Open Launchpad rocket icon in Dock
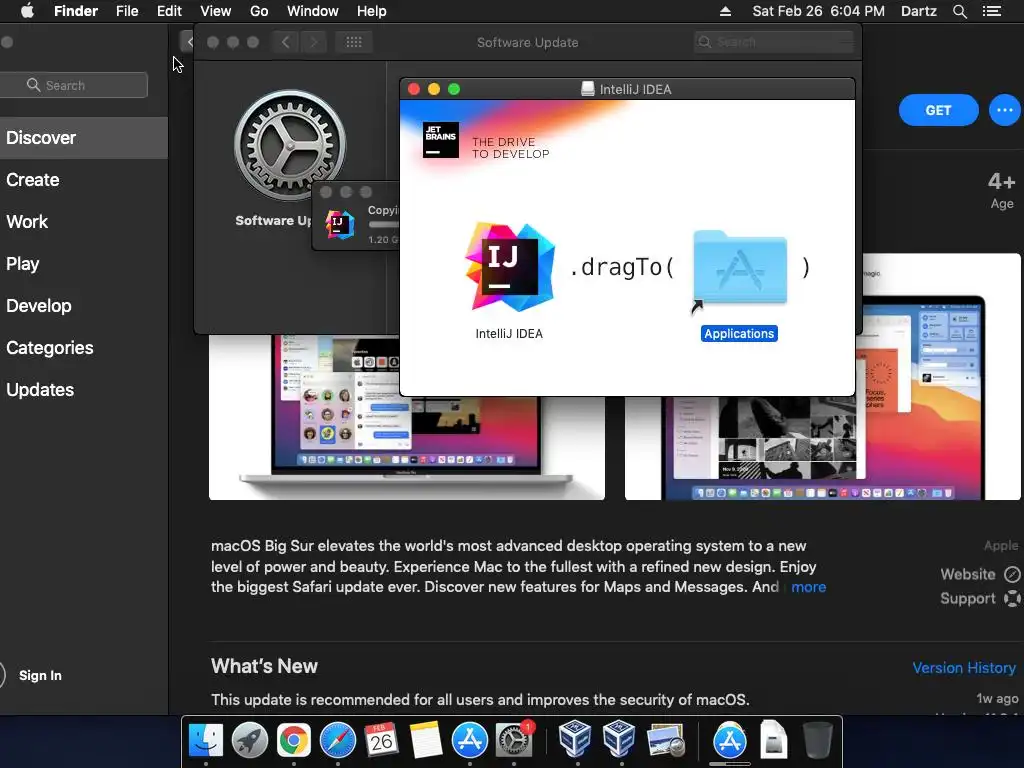The image size is (1024, 768). 250,741
